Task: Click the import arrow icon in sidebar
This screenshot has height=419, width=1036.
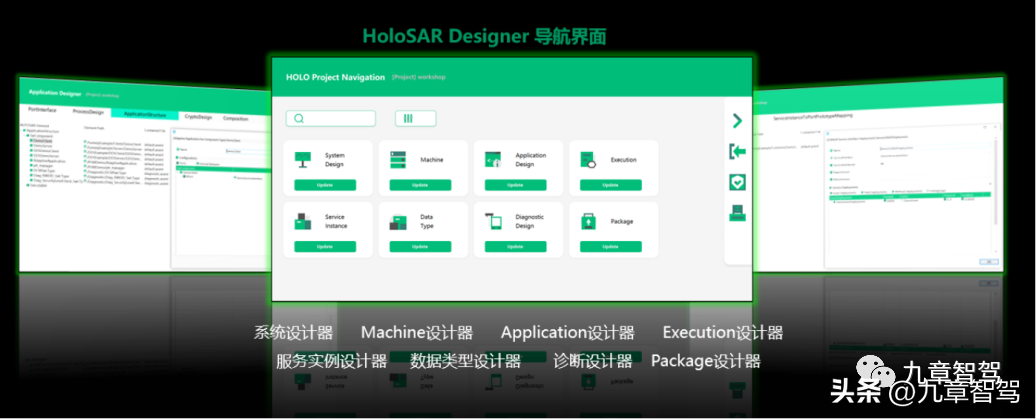Action: 737,151
